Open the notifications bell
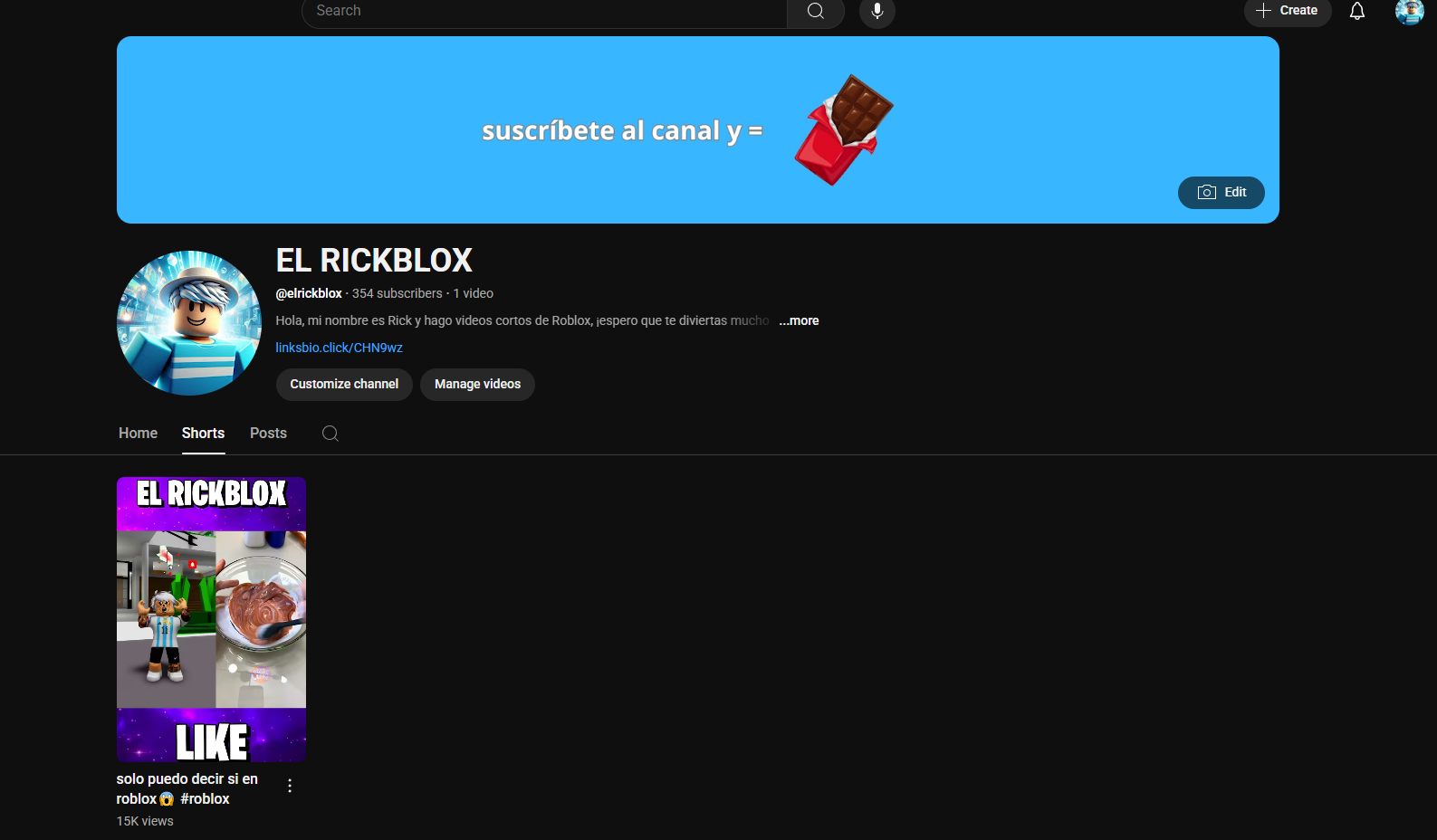Screen dimensions: 1437x840 [1356, 11]
